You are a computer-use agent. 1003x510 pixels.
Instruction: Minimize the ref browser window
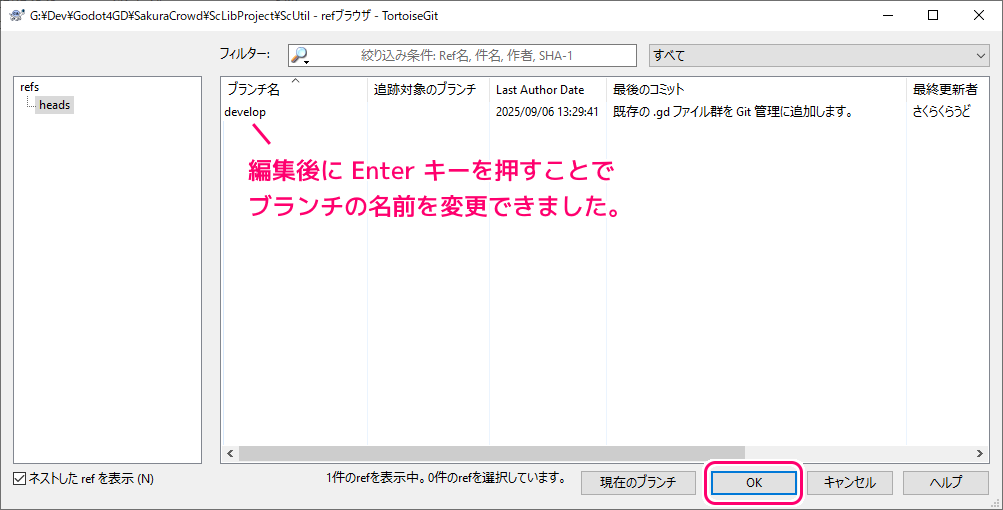(888, 15)
